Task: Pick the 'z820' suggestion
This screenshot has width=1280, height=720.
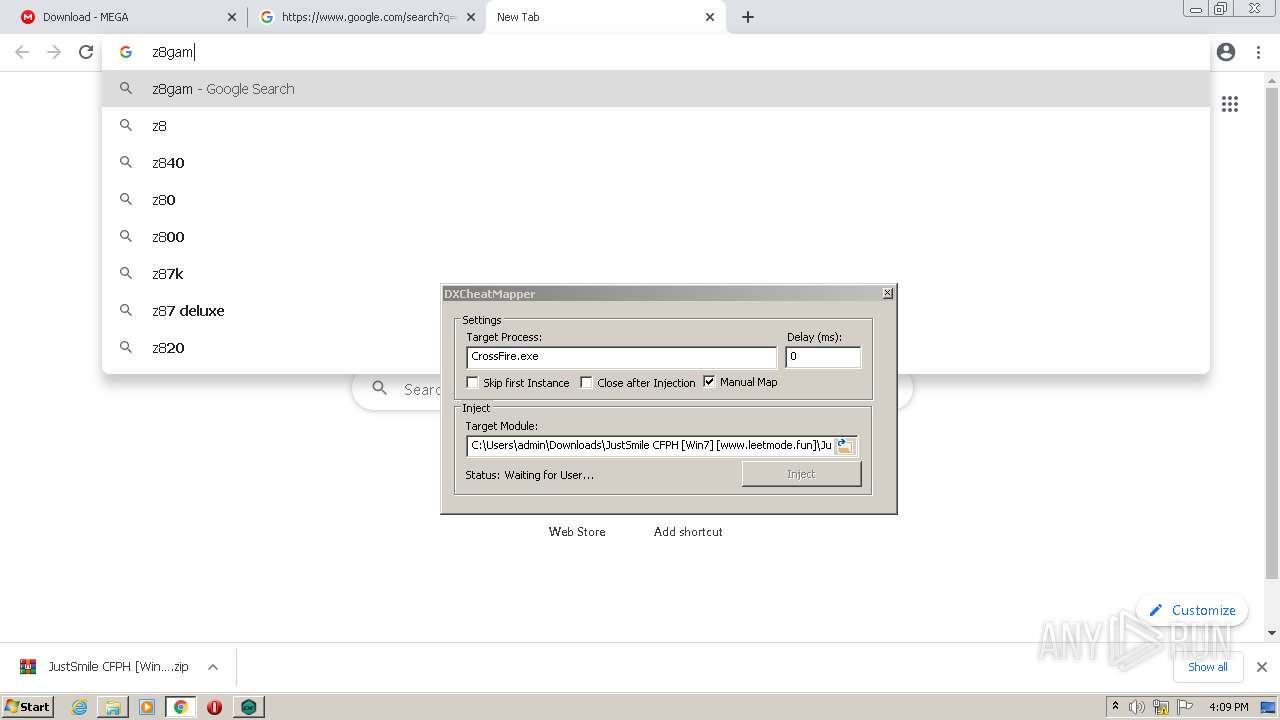Action: 656,348
